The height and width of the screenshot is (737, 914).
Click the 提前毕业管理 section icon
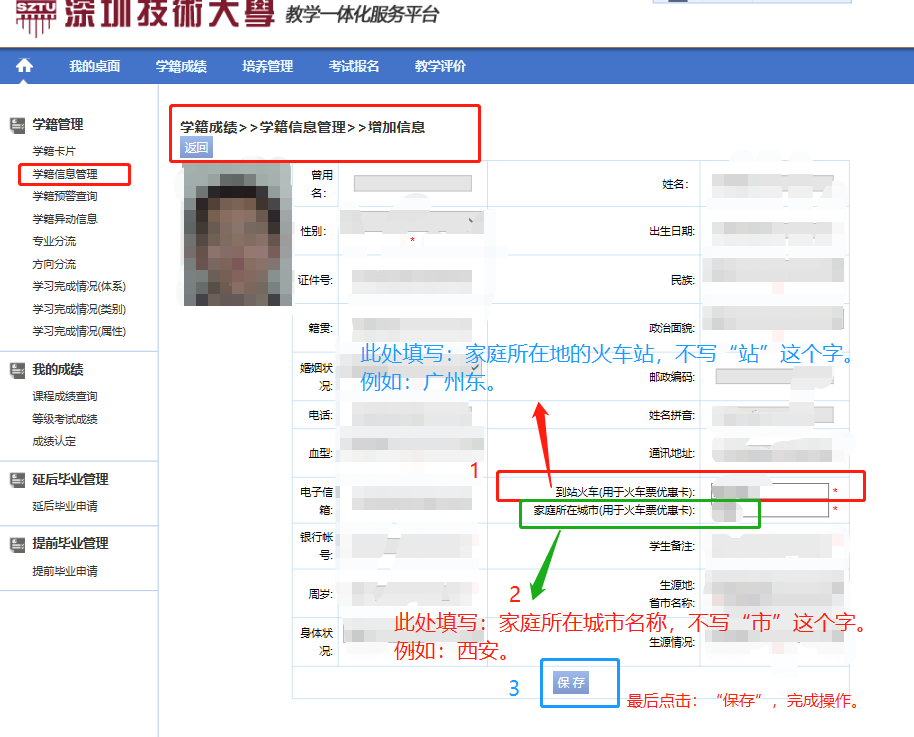(x=17, y=544)
